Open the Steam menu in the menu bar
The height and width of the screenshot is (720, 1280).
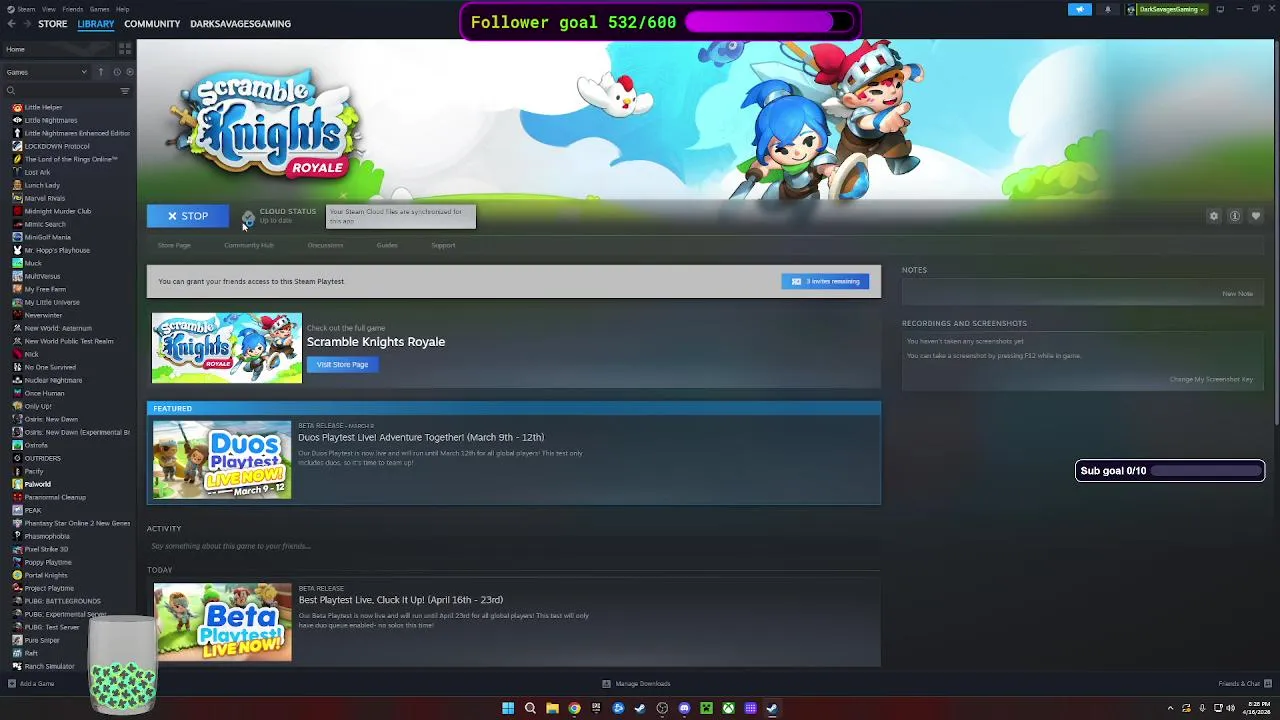pyautogui.click(x=26, y=9)
